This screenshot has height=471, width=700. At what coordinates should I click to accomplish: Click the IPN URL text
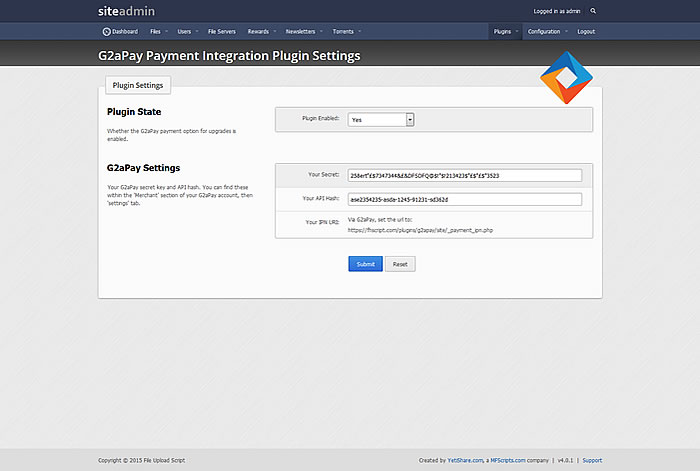[420, 230]
